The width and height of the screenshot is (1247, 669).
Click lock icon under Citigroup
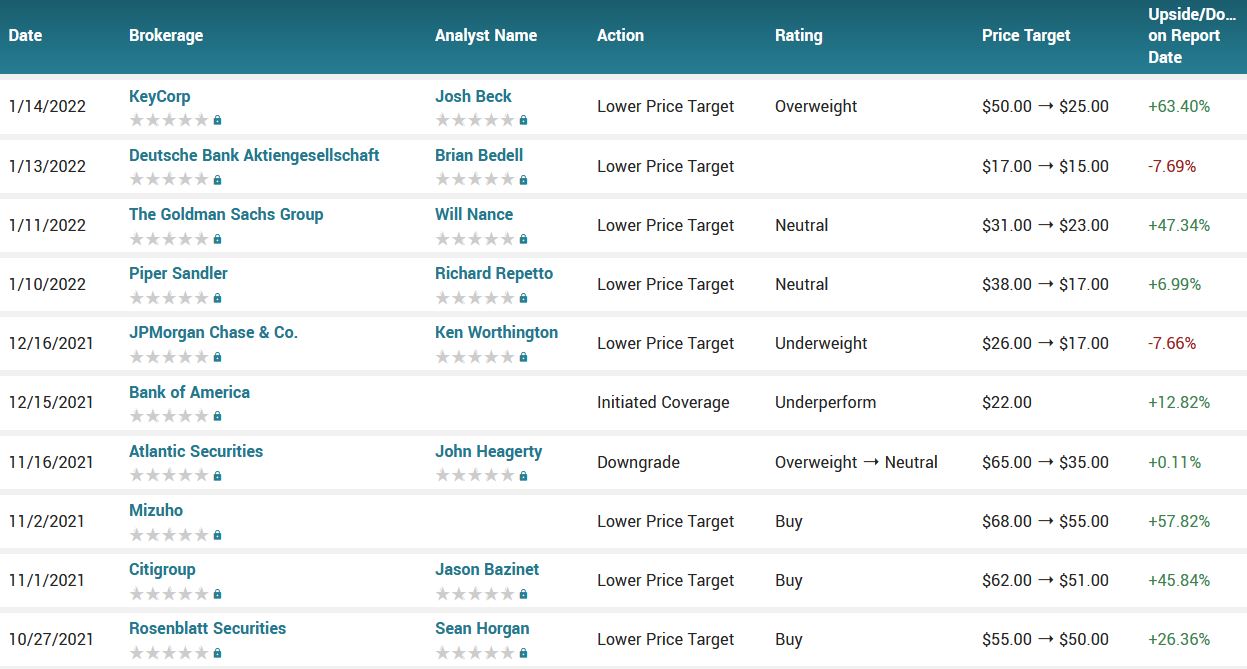click(x=217, y=594)
